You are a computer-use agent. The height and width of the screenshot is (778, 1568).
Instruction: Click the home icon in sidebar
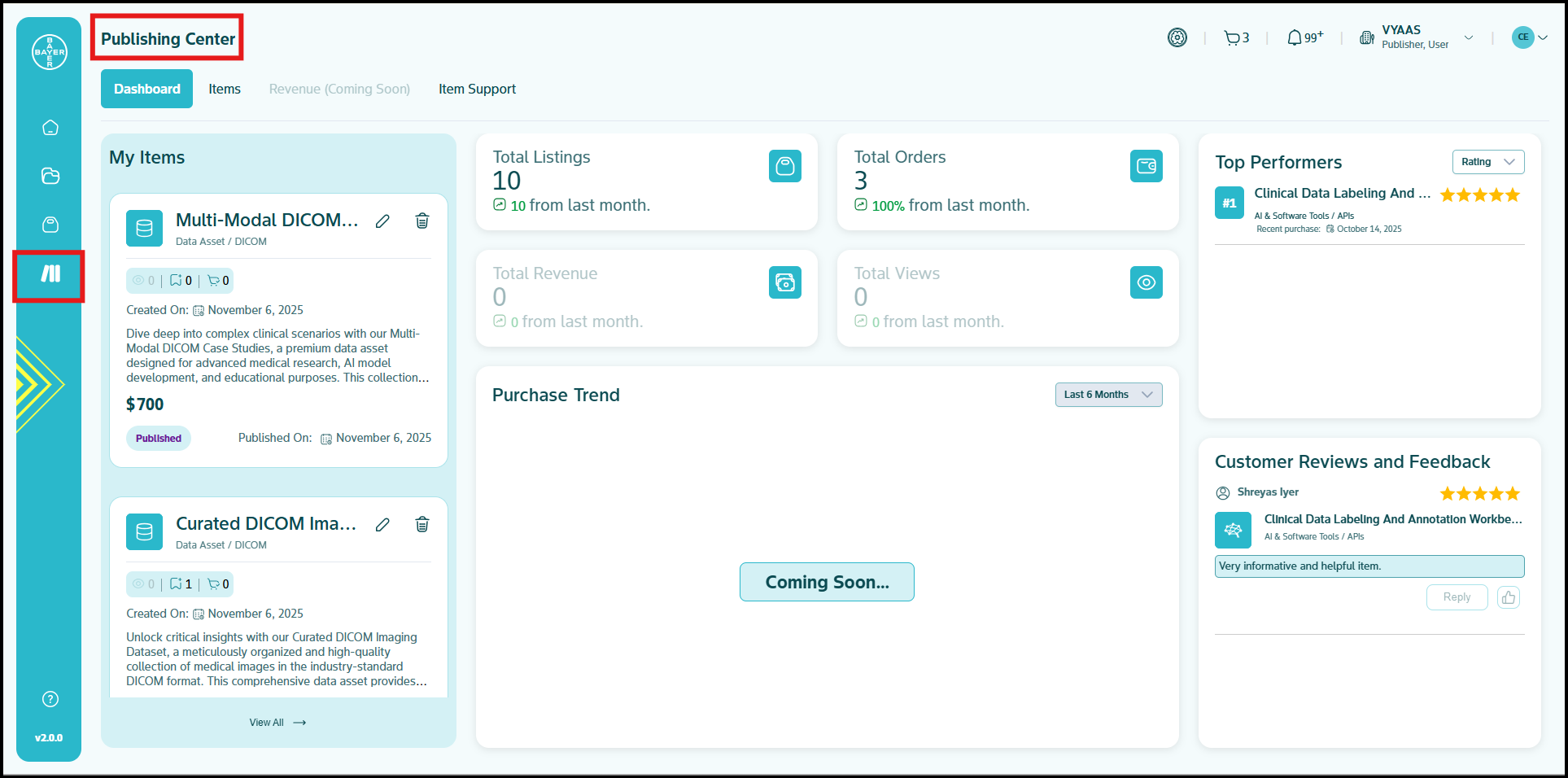point(50,128)
